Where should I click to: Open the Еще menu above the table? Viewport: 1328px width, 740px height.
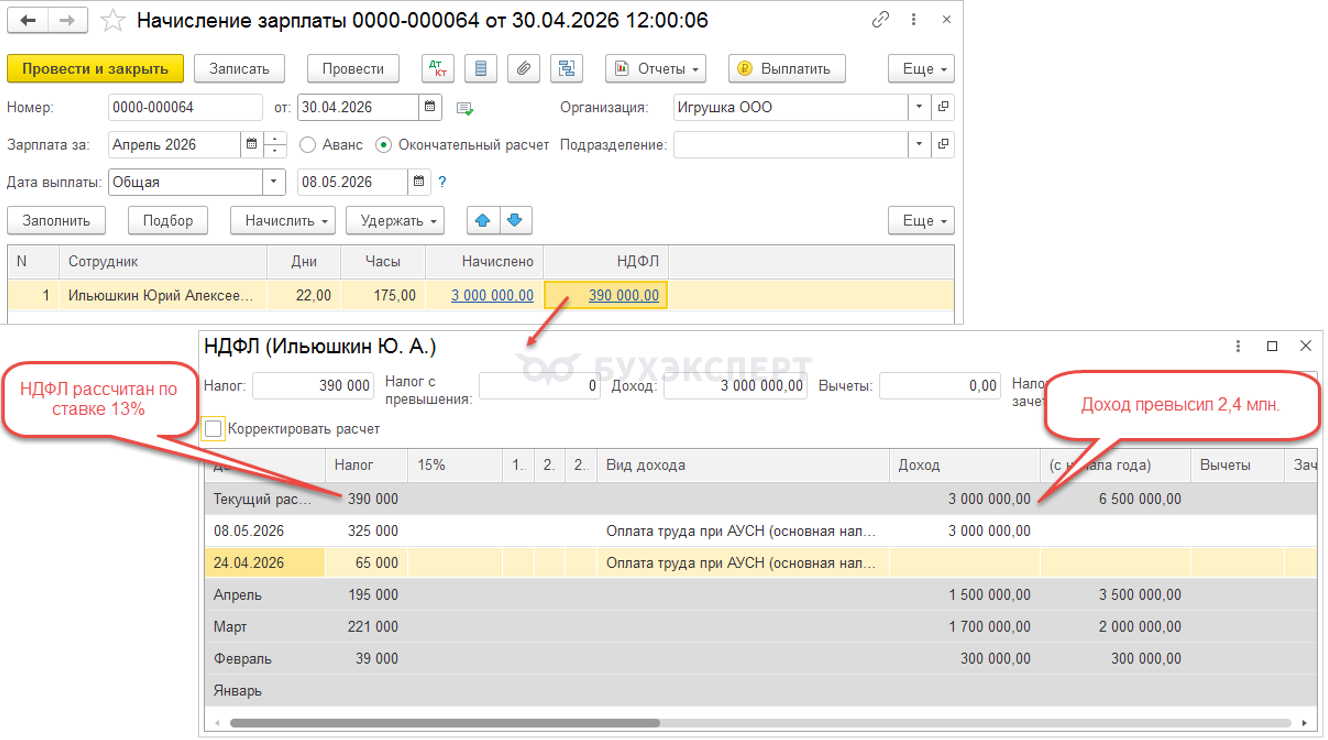click(921, 220)
